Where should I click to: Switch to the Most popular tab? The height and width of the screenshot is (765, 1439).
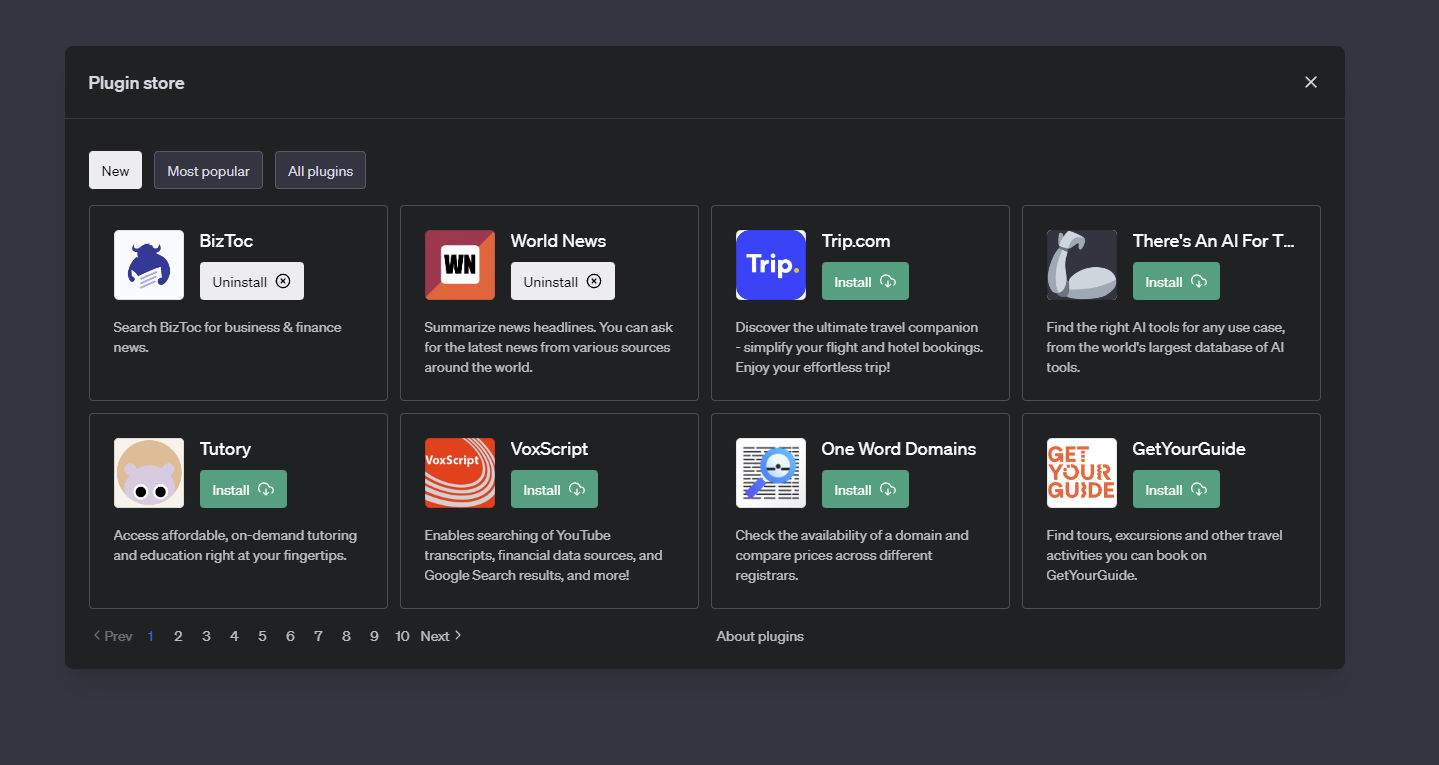tap(208, 170)
